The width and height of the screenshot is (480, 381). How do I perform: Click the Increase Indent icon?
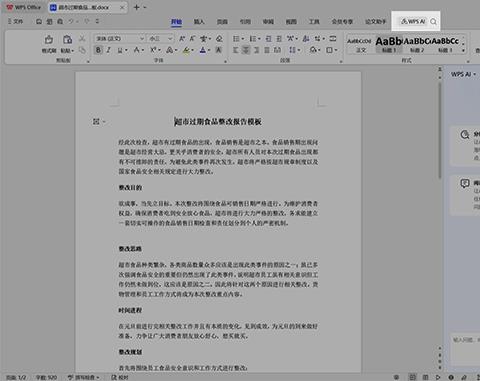(x=279, y=39)
